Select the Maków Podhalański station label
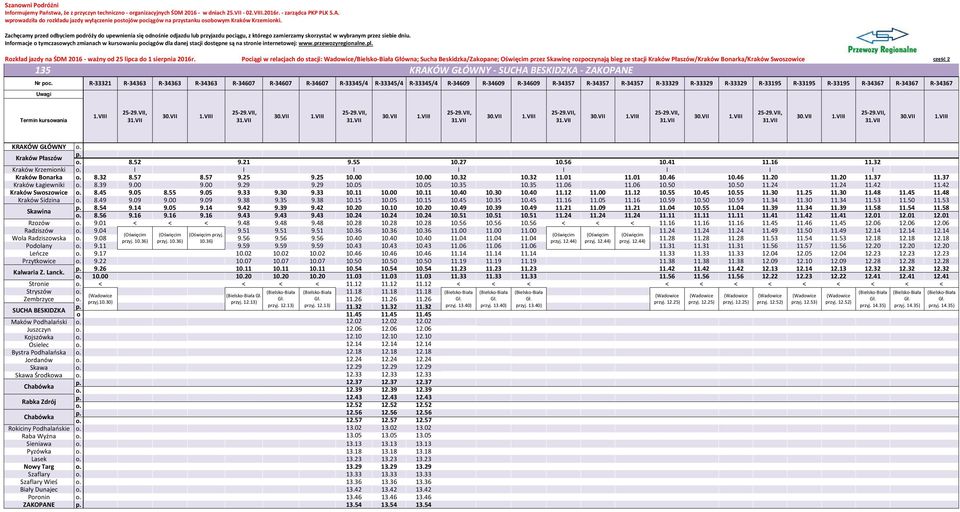The image size is (960, 512). 40,321
